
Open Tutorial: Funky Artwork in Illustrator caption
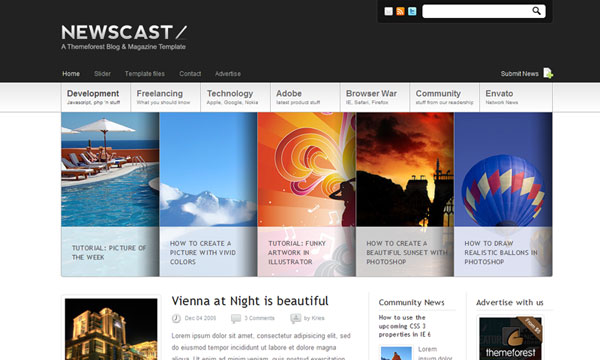pyautogui.click(x=297, y=252)
